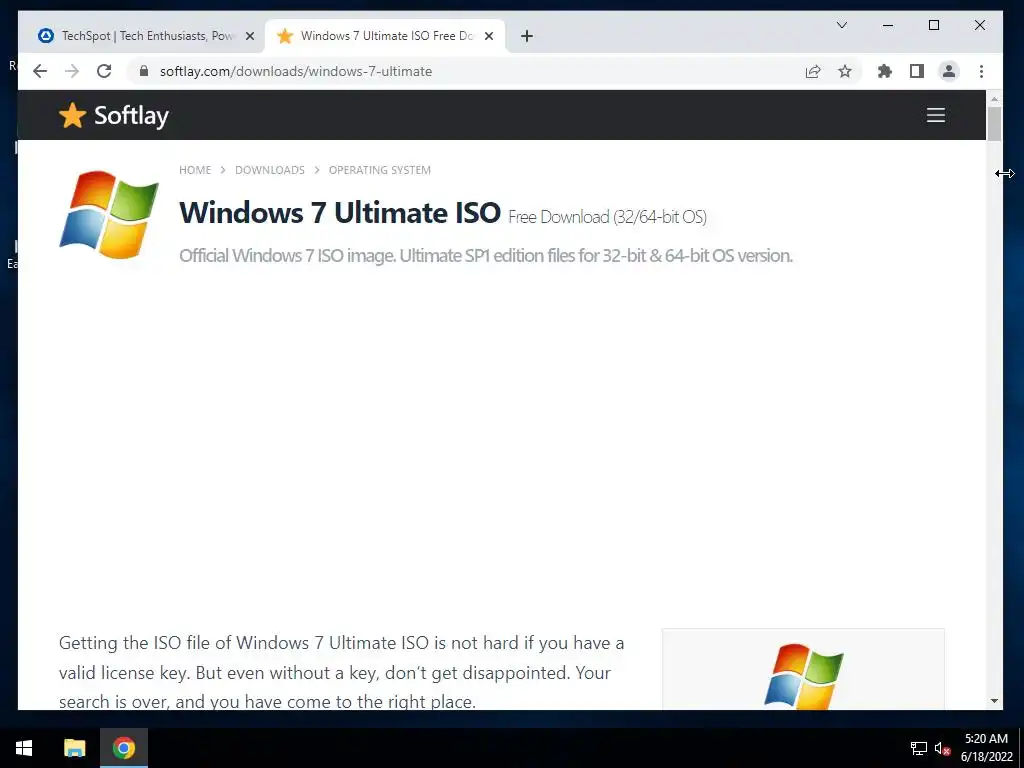Screen dimensions: 1024x768
Task: Click the vertical scrollbar thumb
Action: [994, 124]
